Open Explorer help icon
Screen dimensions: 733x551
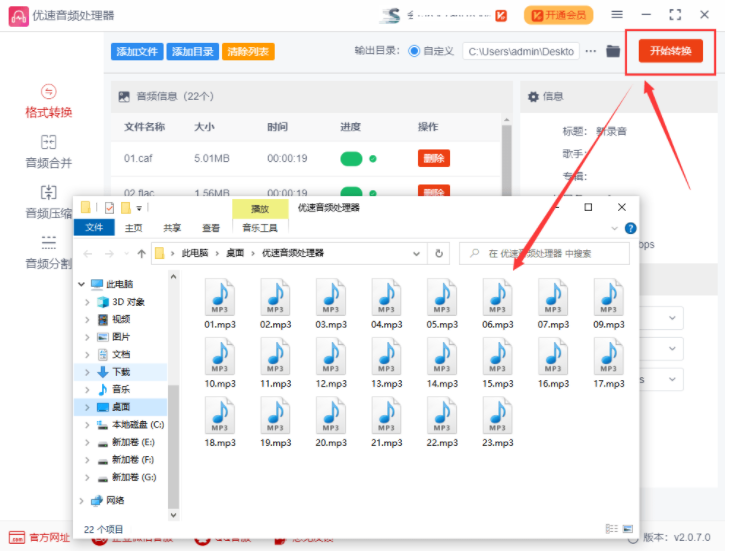(x=630, y=228)
